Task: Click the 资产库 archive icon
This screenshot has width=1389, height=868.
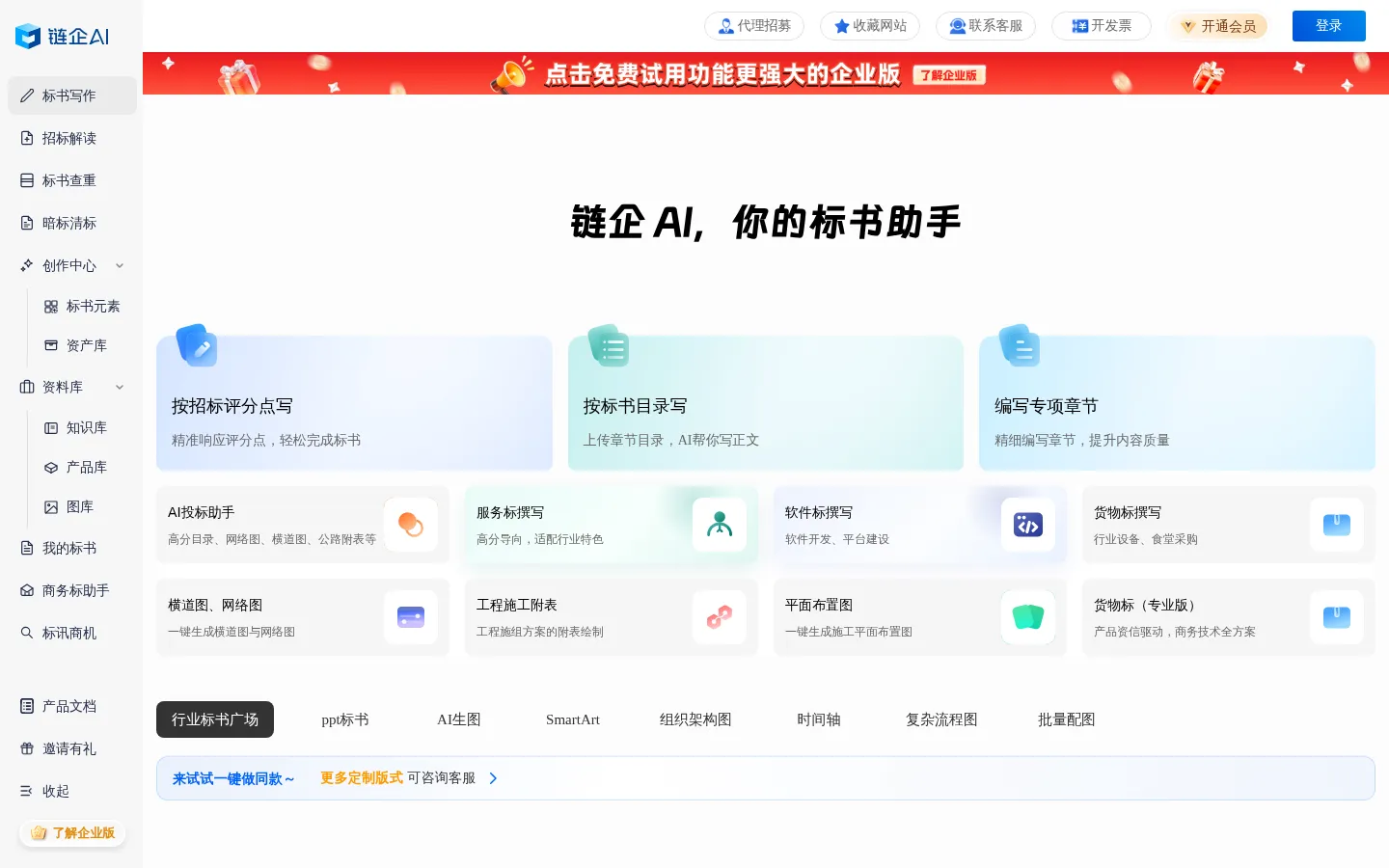Action: pyautogui.click(x=51, y=345)
